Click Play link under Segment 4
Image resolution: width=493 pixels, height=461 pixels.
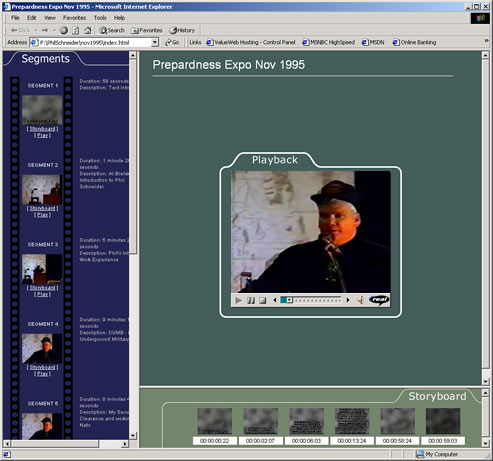click(x=42, y=374)
